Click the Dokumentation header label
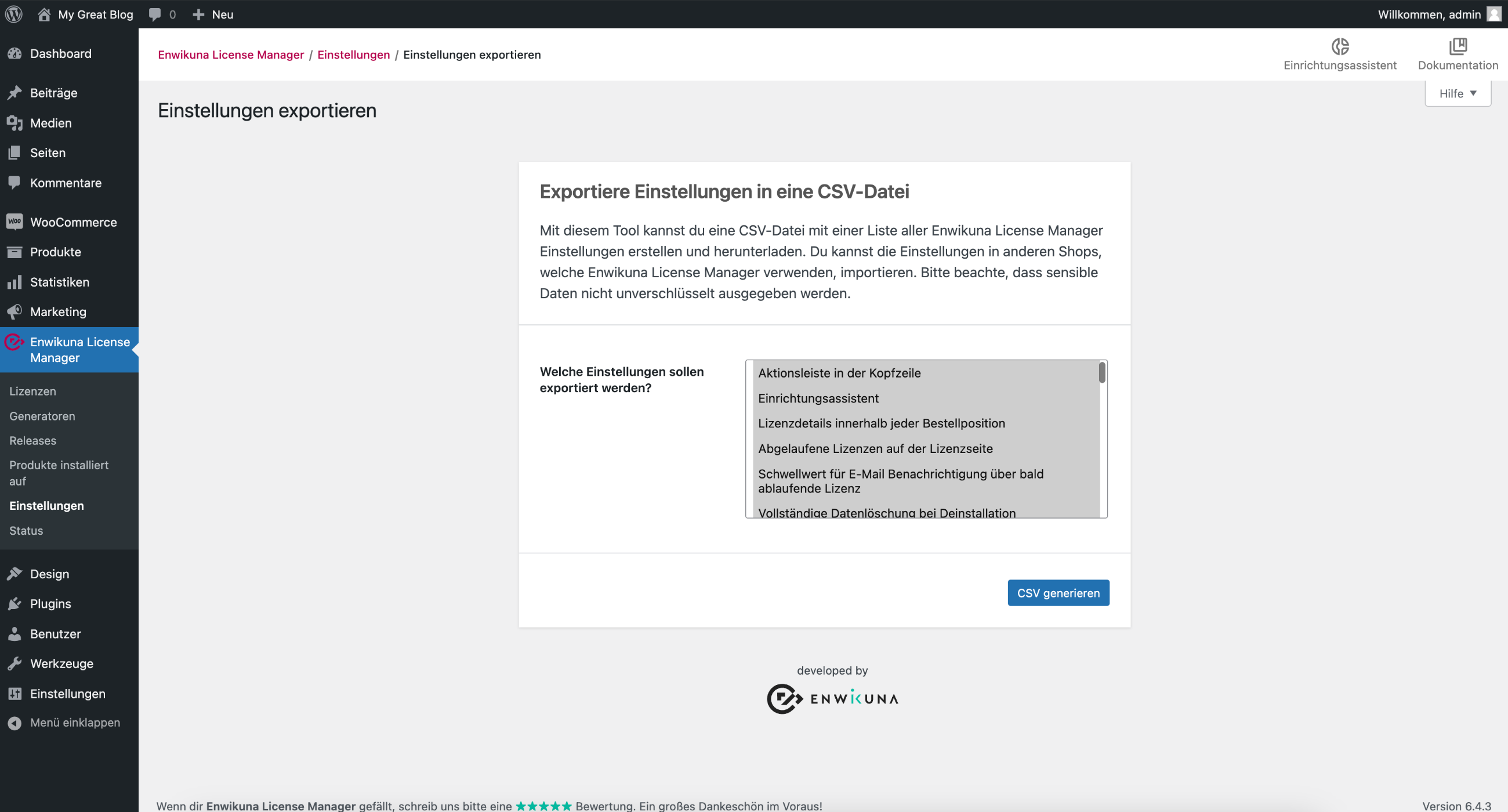 [x=1458, y=65]
